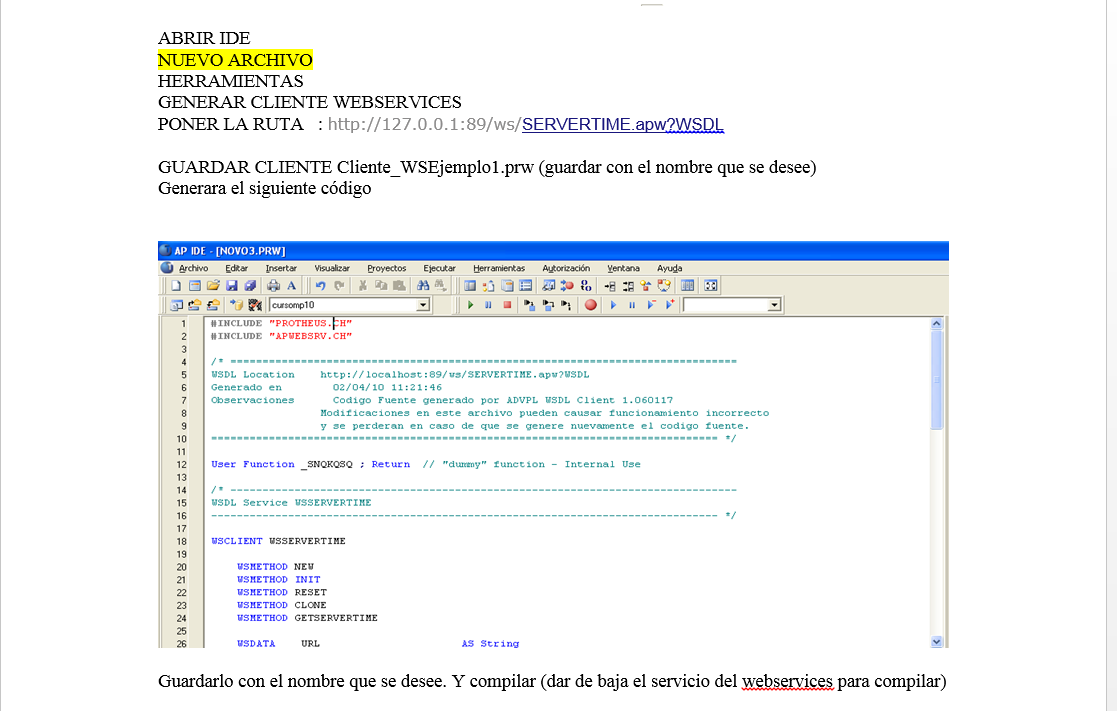Click the first step-into debug icon
The height and width of the screenshot is (711, 1117).
tap(529, 305)
